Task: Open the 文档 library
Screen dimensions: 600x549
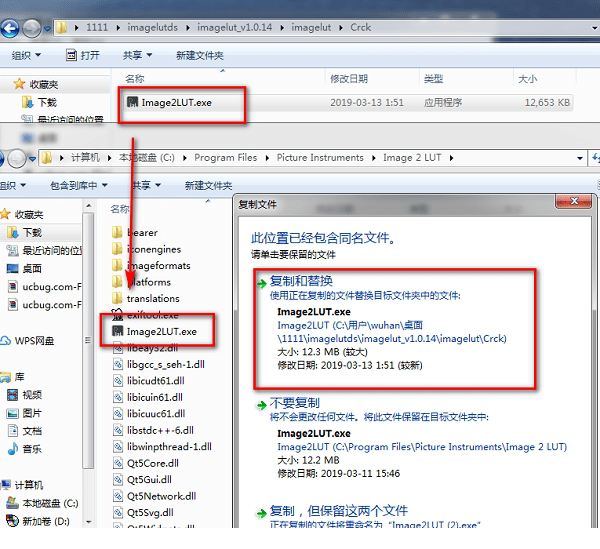Action: pos(24,431)
